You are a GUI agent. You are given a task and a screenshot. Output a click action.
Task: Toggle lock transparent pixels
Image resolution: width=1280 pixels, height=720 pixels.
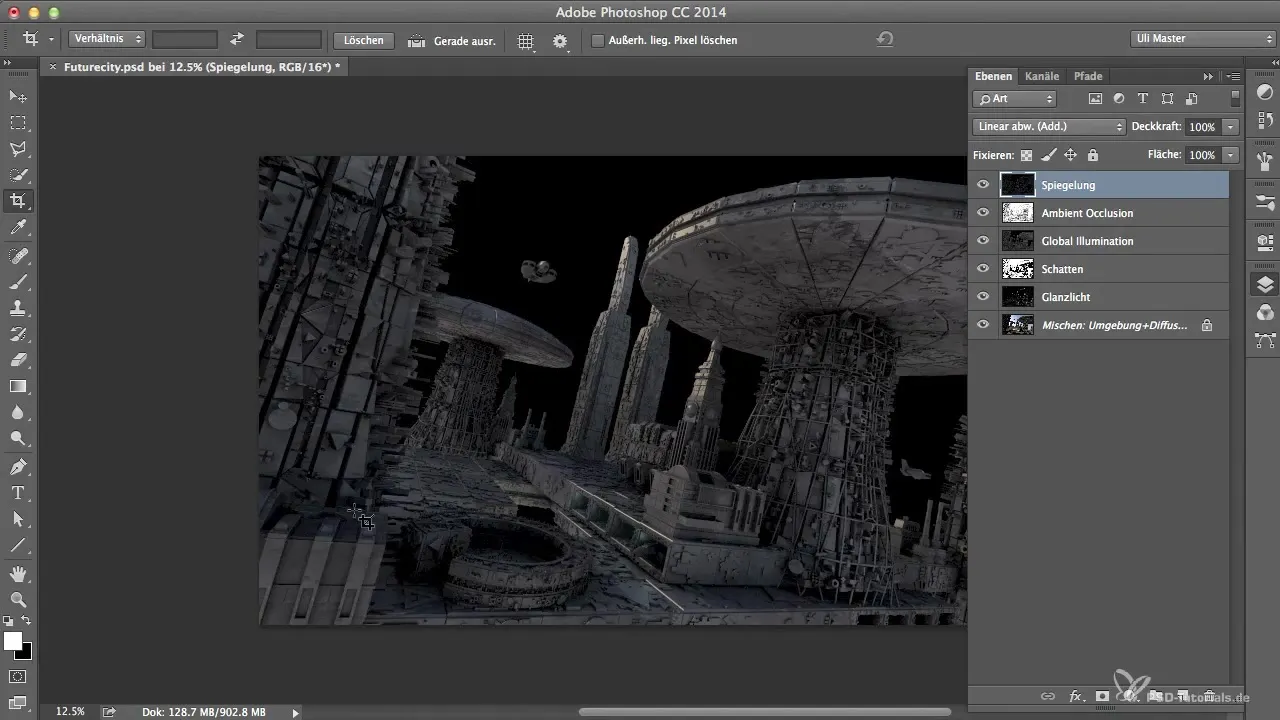click(1026, 155)
